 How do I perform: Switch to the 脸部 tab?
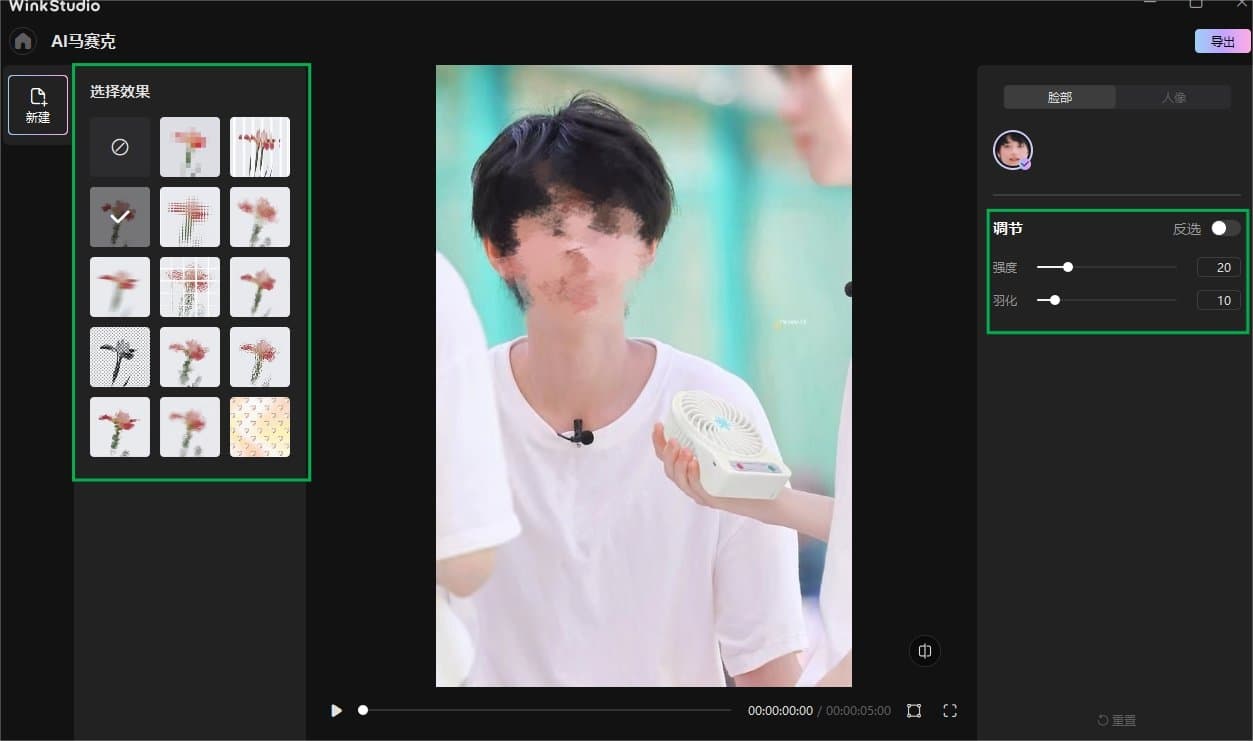click(x=1059, y=97)
